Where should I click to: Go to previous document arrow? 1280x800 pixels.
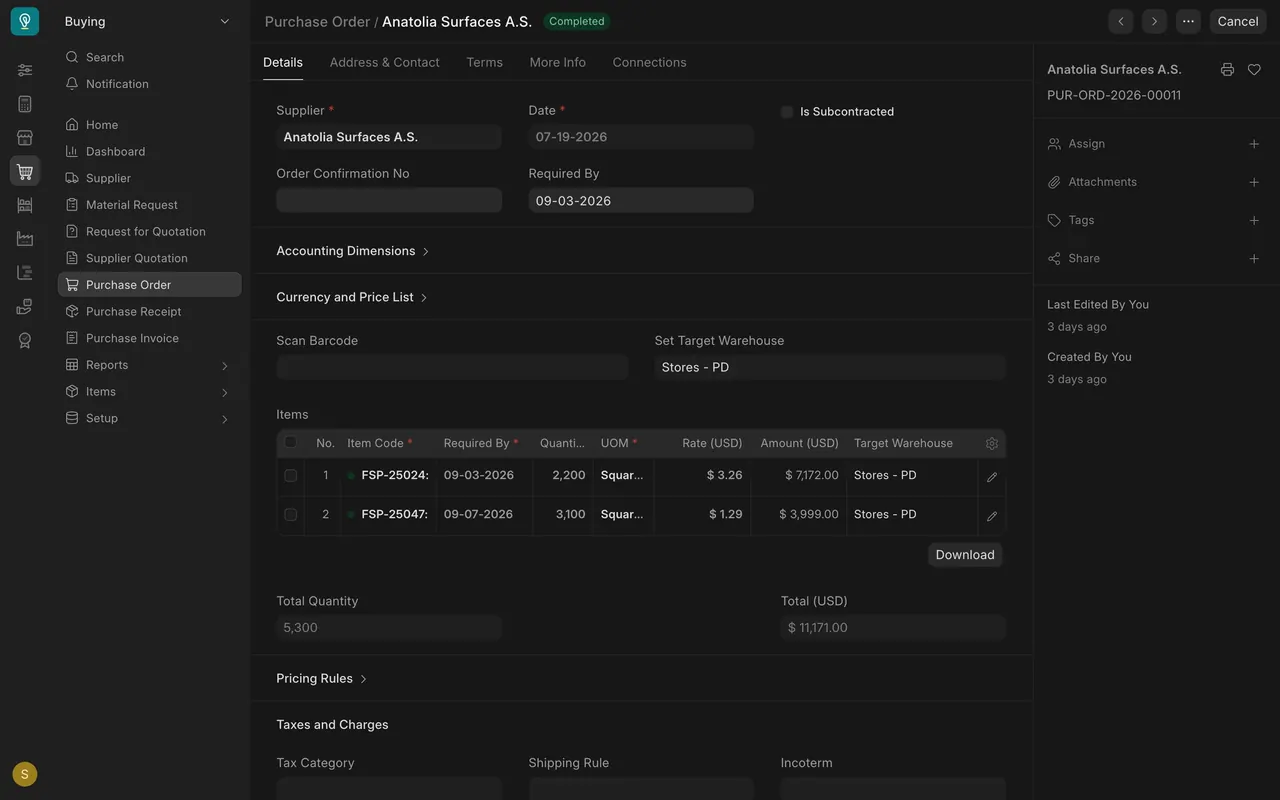tap(1121, 21)
